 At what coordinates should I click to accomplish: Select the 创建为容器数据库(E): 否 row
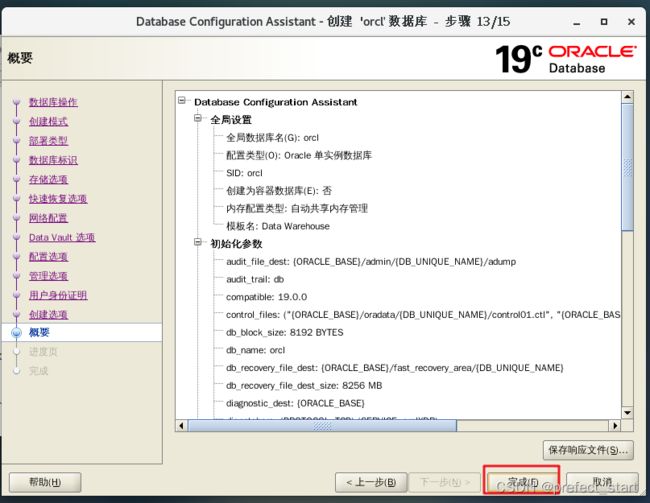tap(279, 191)
